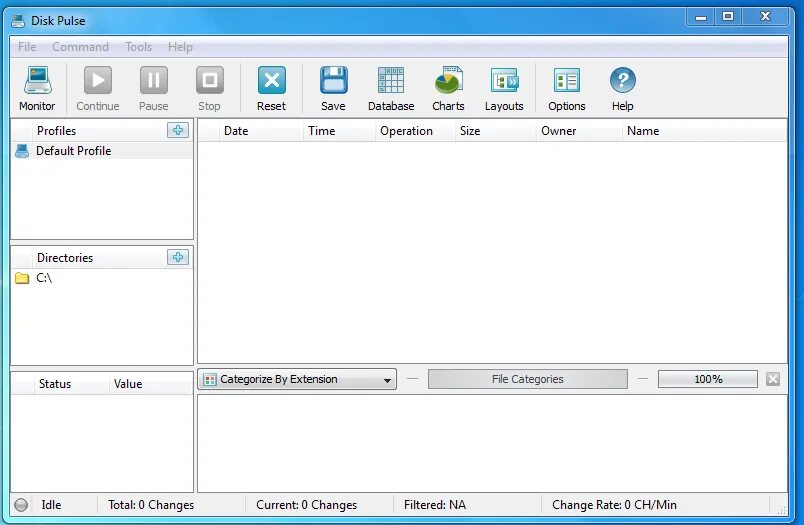Select the Default Profile entry
Viewport: 804px width, 525px height.
102,151
